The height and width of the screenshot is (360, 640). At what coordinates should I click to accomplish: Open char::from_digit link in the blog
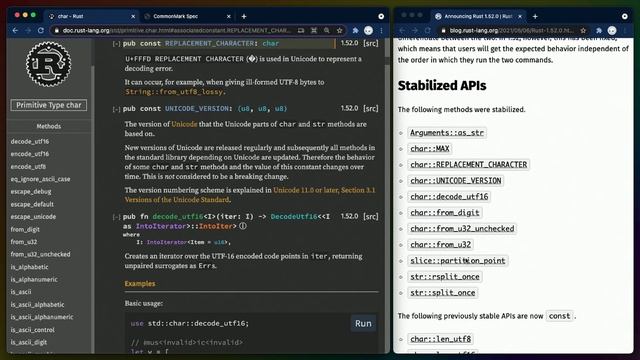tap(444, 213)
